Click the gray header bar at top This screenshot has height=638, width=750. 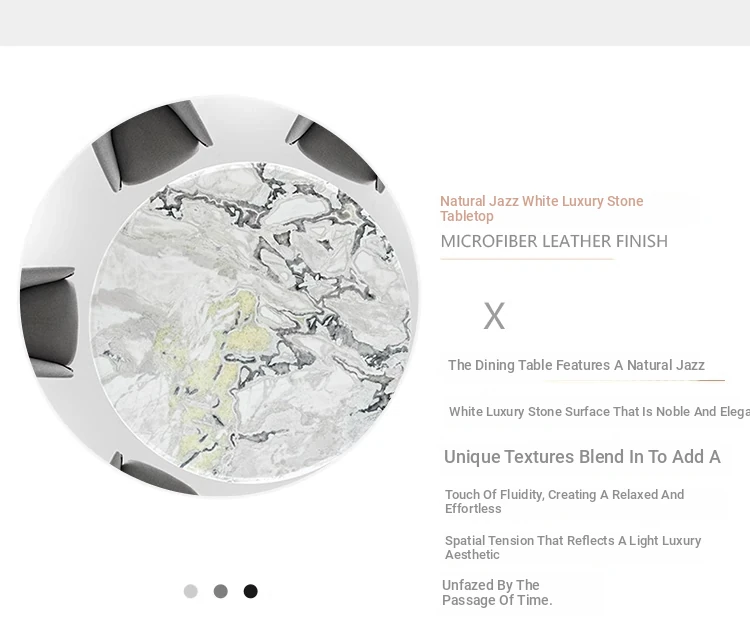point(375,23)
